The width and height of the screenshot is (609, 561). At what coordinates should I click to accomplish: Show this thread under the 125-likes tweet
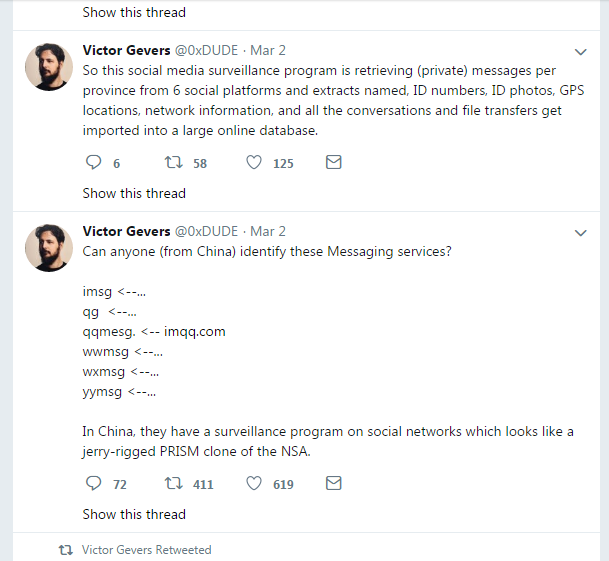click(x=134, y=193)
